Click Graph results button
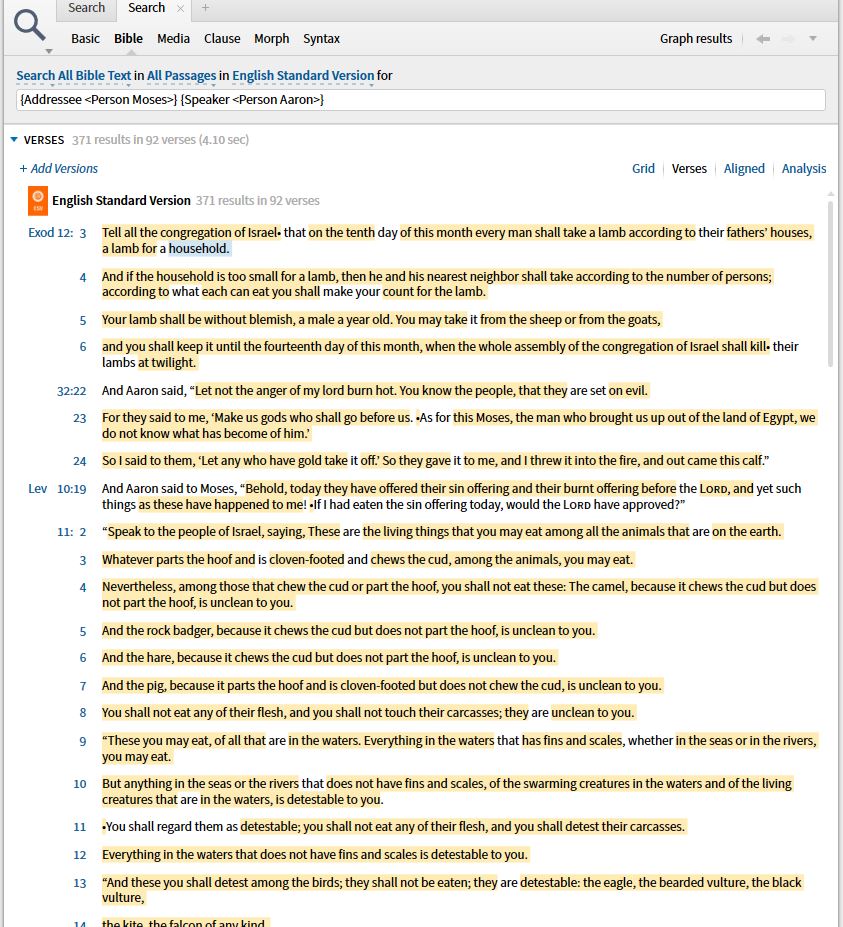Image resolution: width=843 pixels, height=927 pixels. 696,38
